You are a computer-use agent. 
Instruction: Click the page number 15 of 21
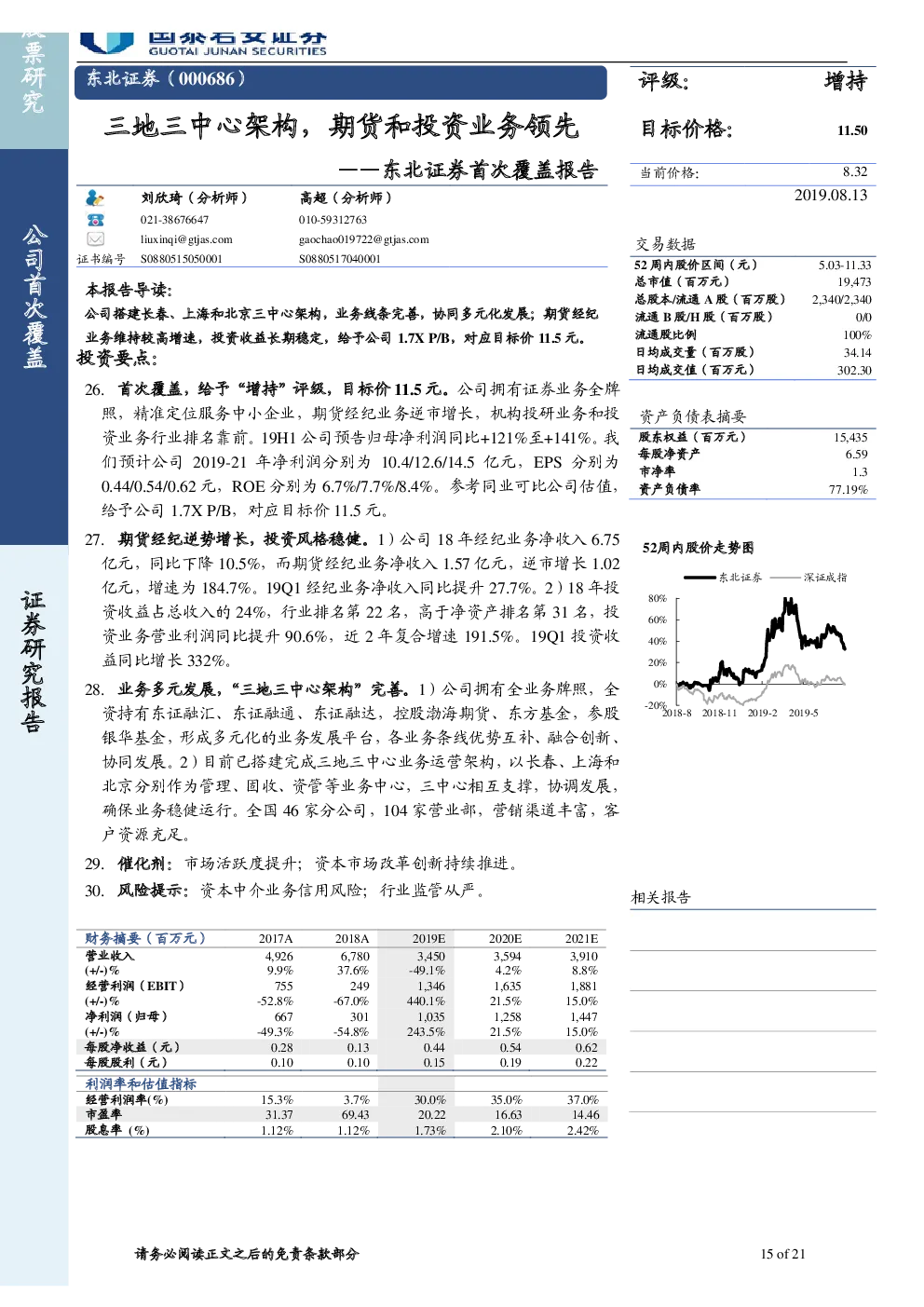(782, 1254)
